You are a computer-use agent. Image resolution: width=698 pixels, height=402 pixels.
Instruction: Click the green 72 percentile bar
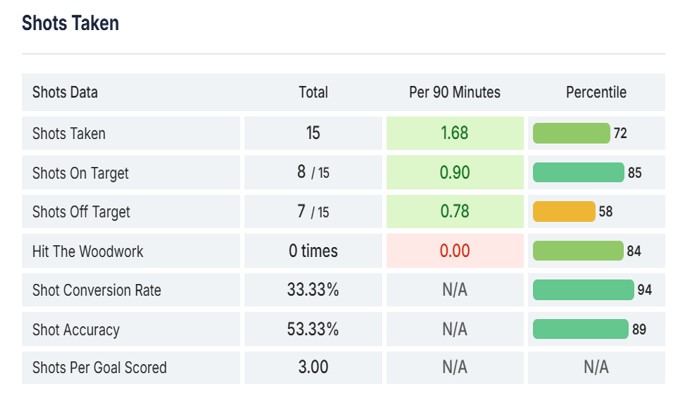click(571, 133)
